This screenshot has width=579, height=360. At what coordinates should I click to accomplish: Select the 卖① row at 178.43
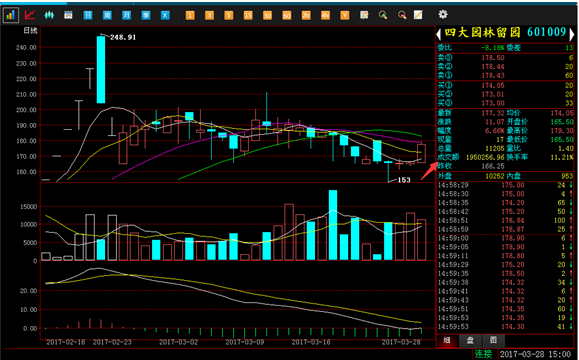pos(505,76)
